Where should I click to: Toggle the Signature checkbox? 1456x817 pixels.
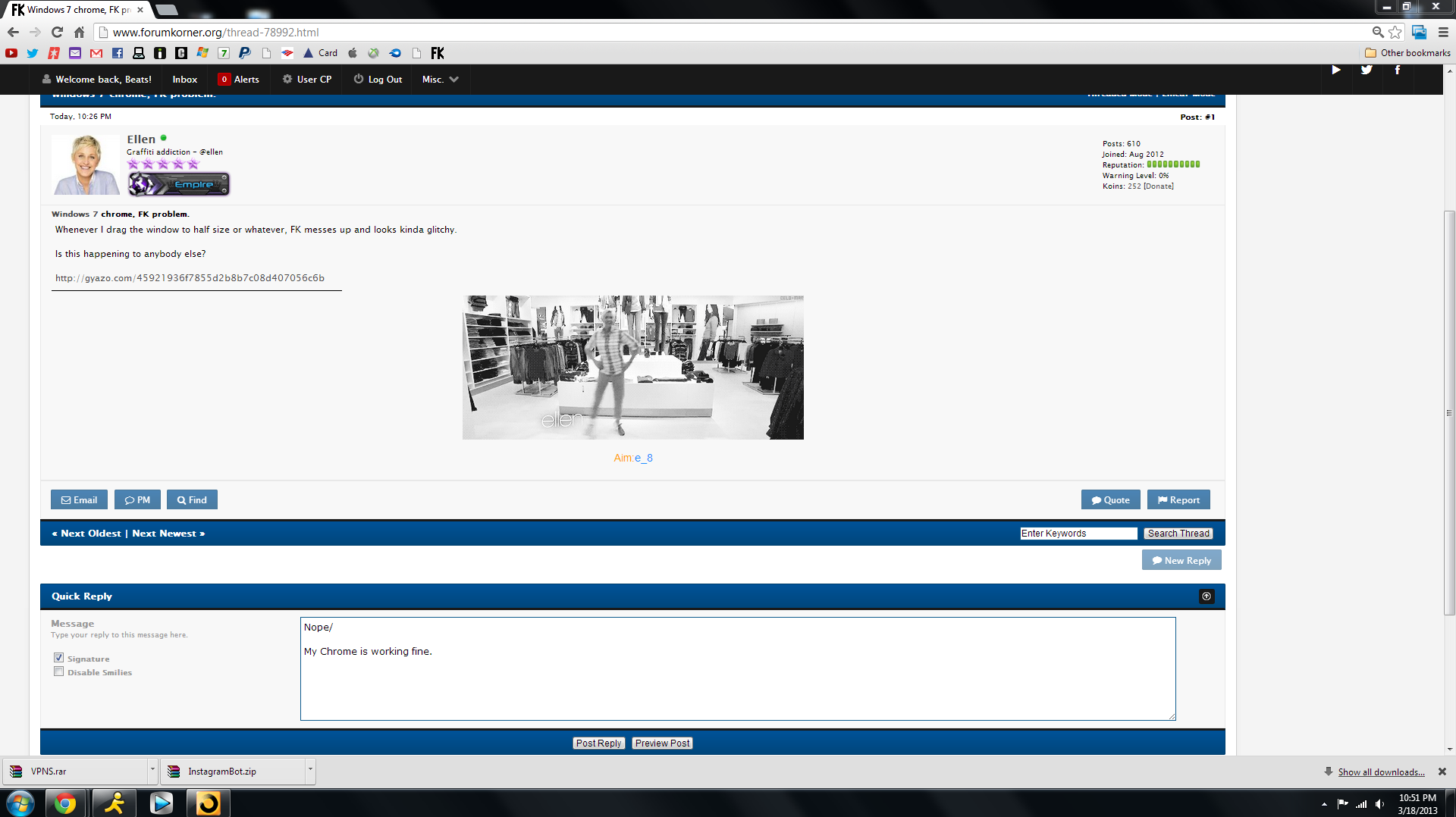58,658
